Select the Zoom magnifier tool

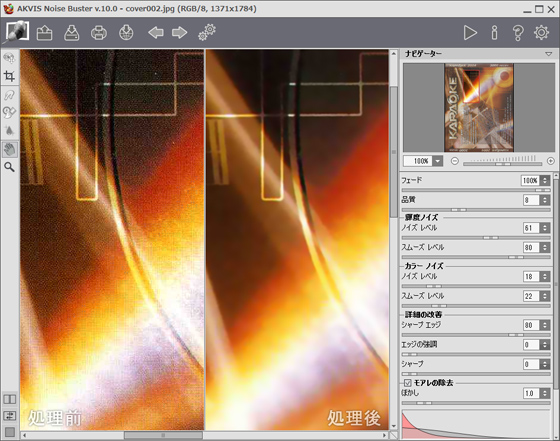(9, 167)
